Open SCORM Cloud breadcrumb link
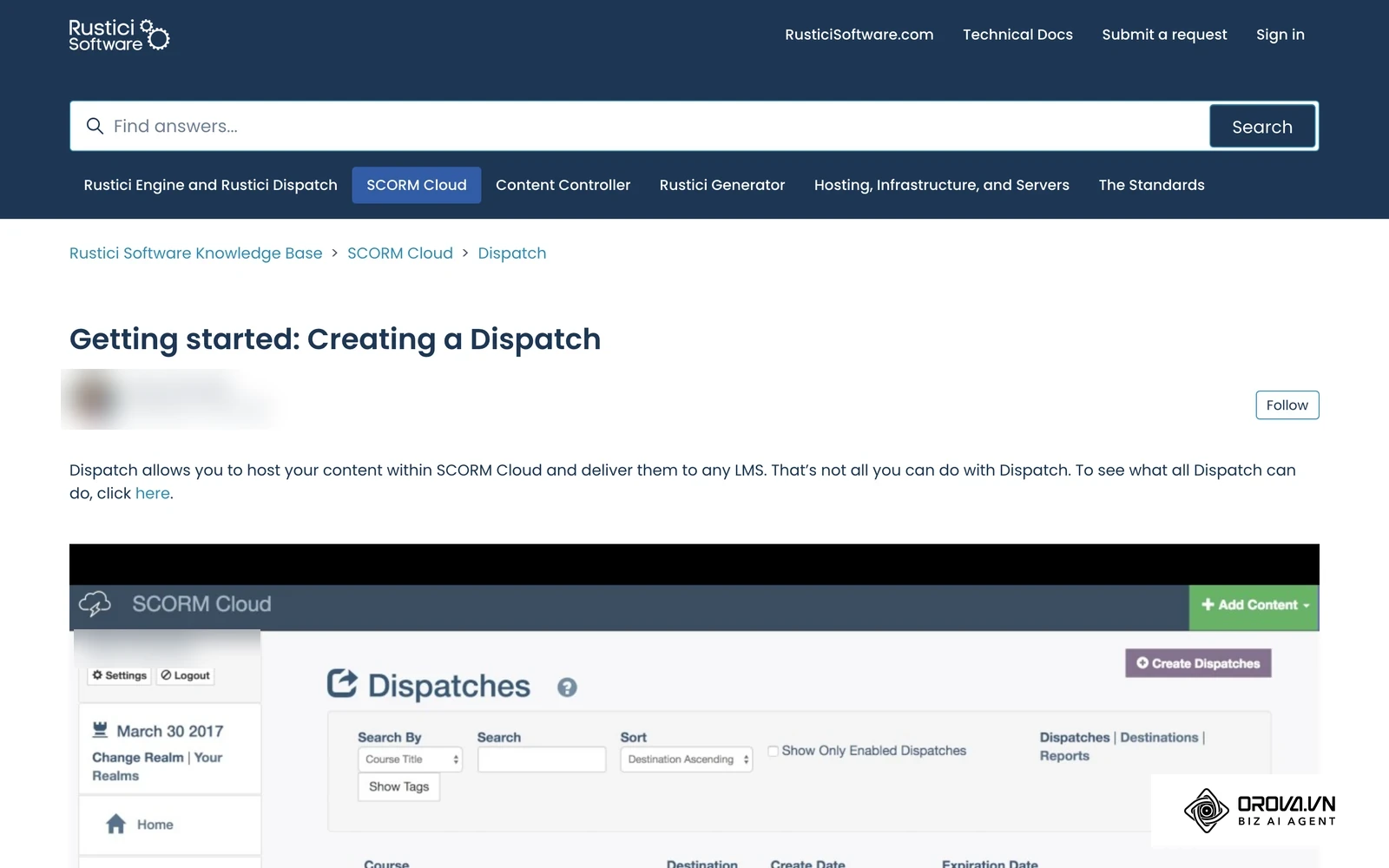Image resolution: width=1389 pixels, height=868 pixels. click(400, 253)
